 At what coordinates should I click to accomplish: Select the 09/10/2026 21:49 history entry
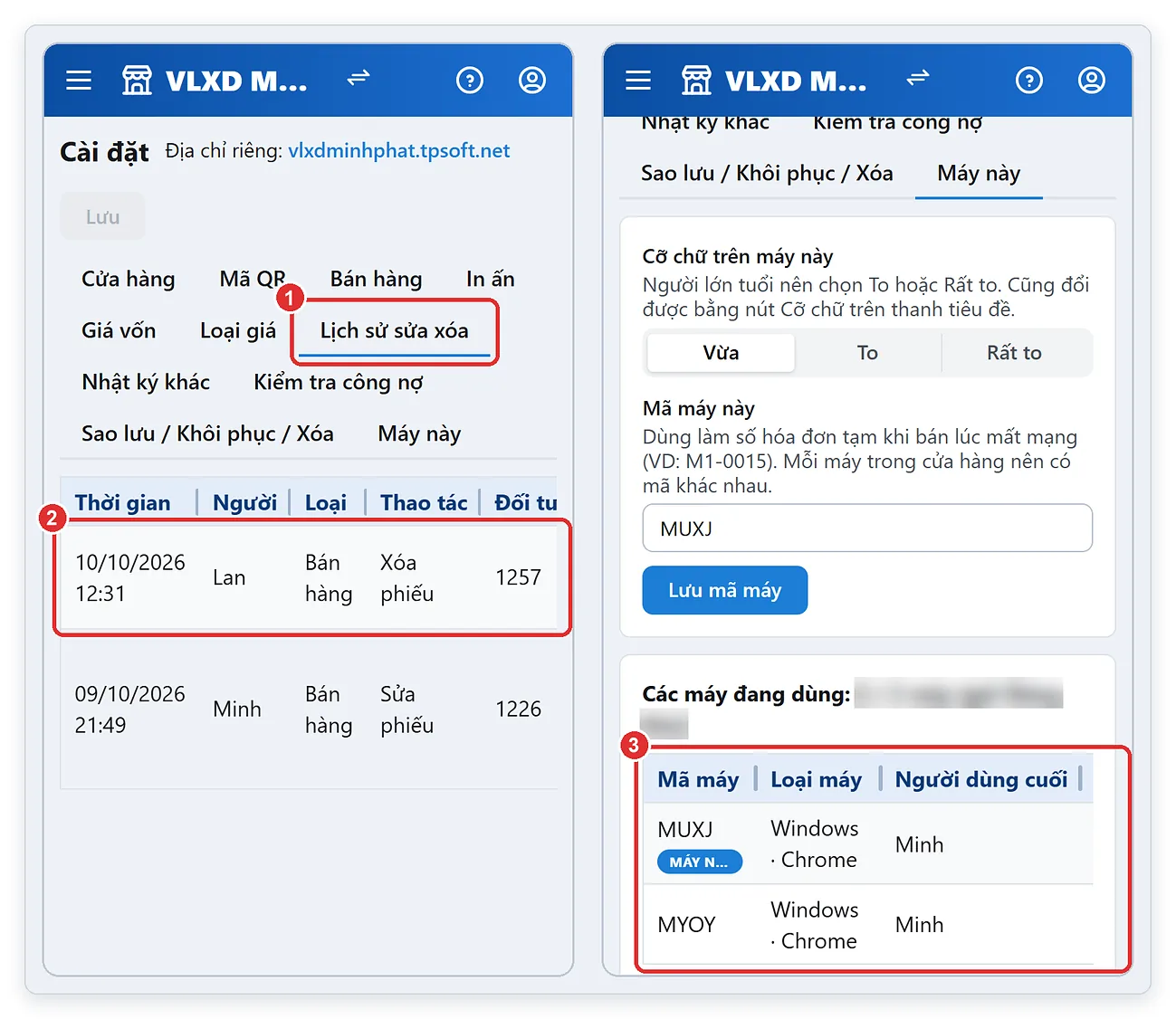click(309, 709)
